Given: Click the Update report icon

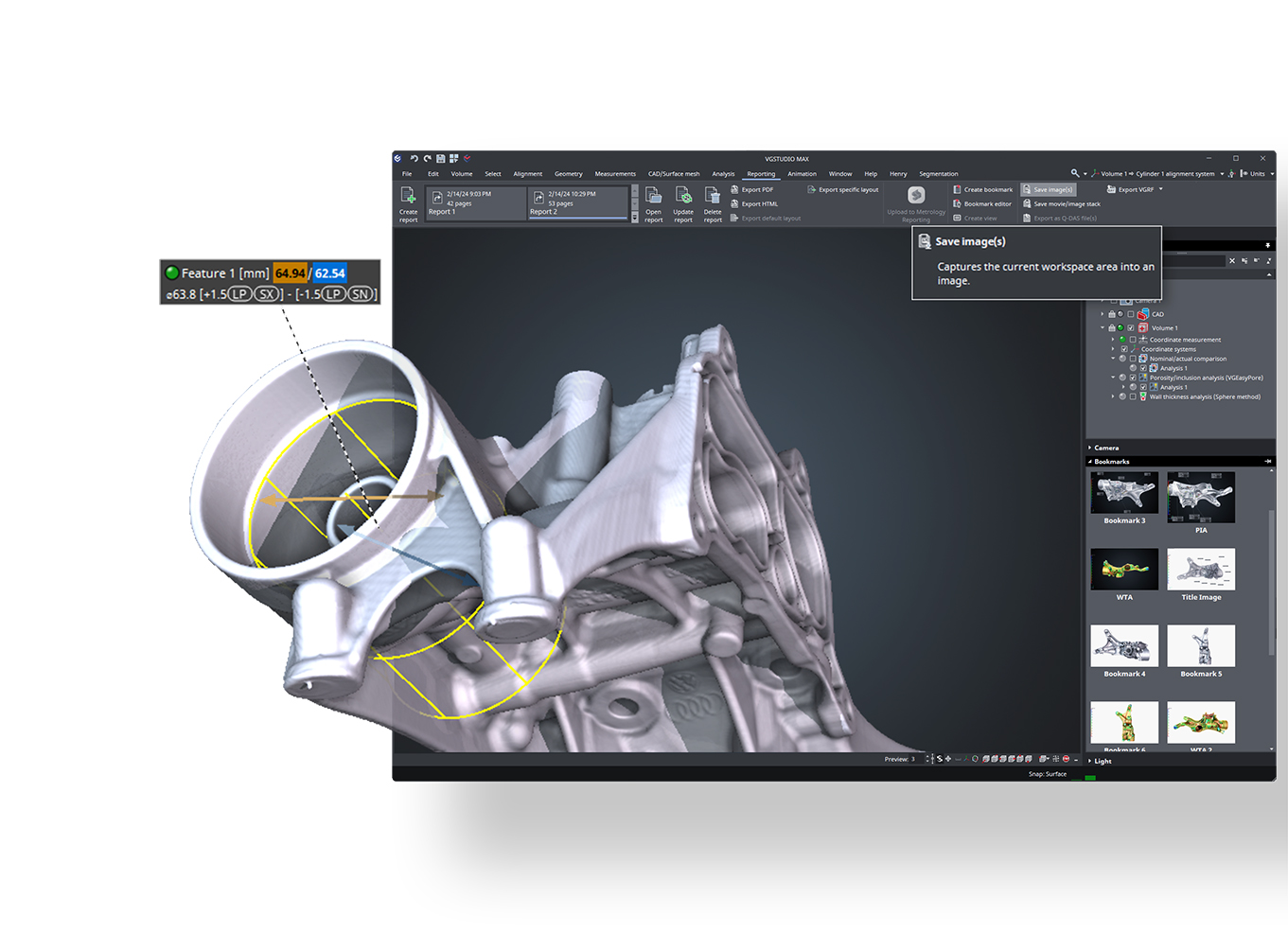Looking at the screenshot, I should (x=683, y=195).
